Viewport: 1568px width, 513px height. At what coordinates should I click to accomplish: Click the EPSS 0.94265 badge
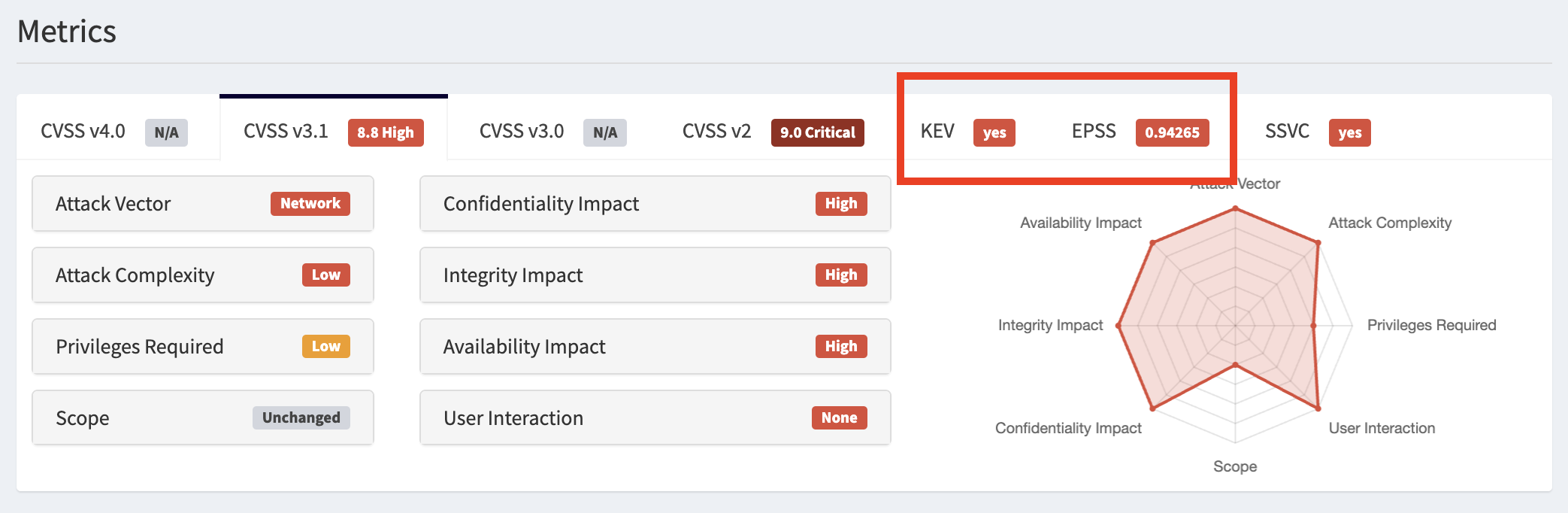pyautogui.click(x=1172, y=133)
